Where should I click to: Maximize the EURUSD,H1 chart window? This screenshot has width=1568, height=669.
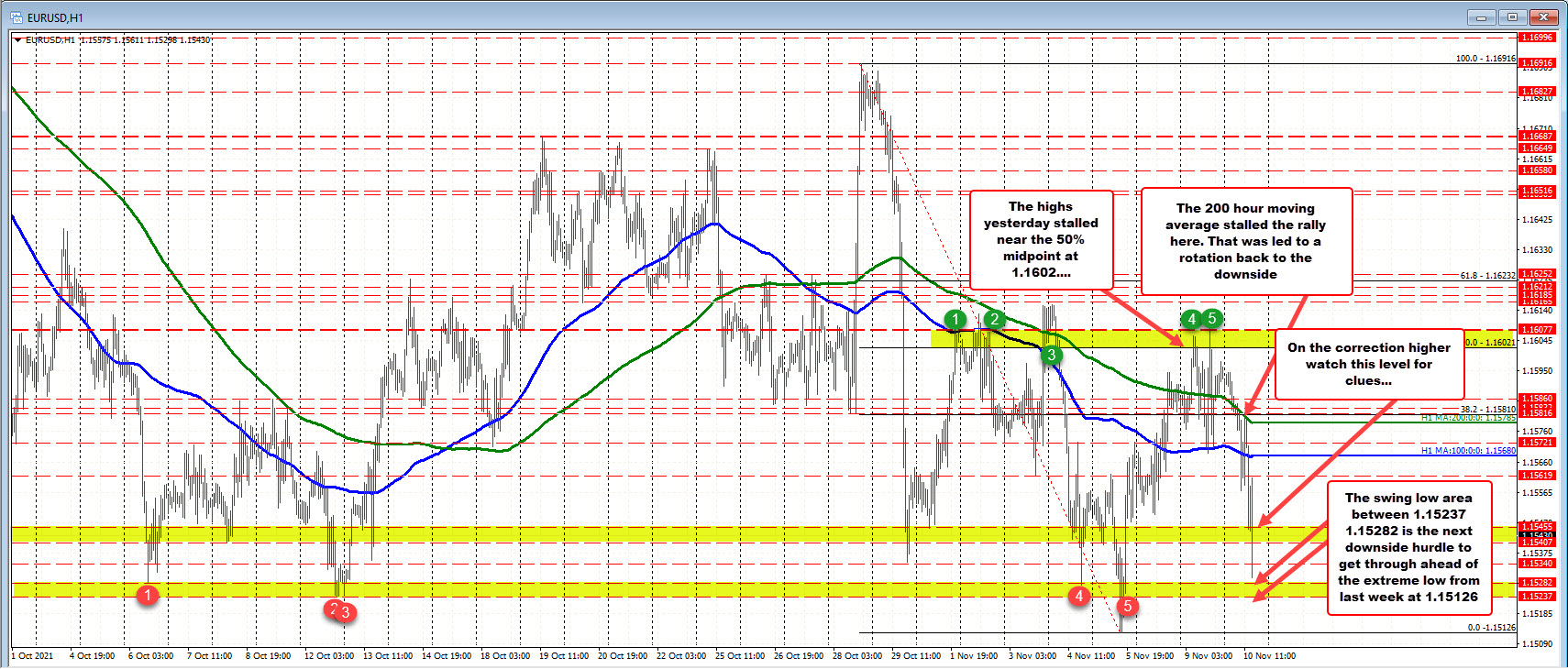(x=1512, y=16)
